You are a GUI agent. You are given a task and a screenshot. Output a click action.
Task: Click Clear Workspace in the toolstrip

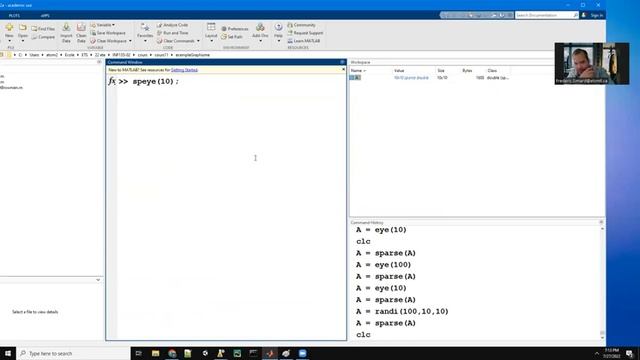(109, 41)
